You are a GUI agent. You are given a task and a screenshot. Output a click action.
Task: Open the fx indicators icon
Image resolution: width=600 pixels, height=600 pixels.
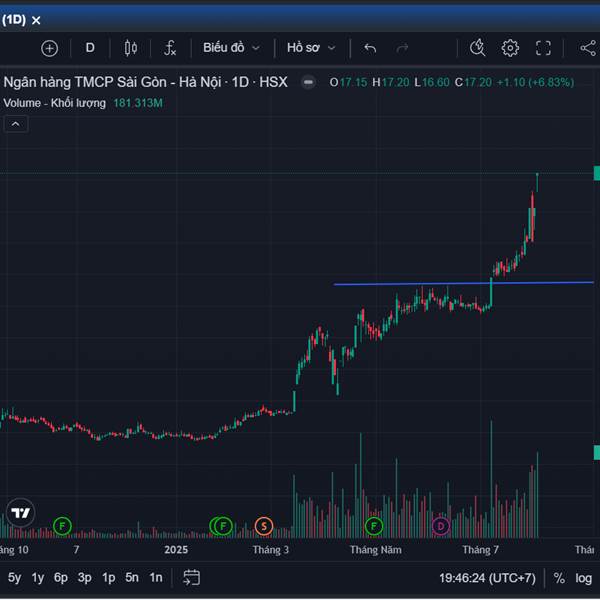pos(170,48)
